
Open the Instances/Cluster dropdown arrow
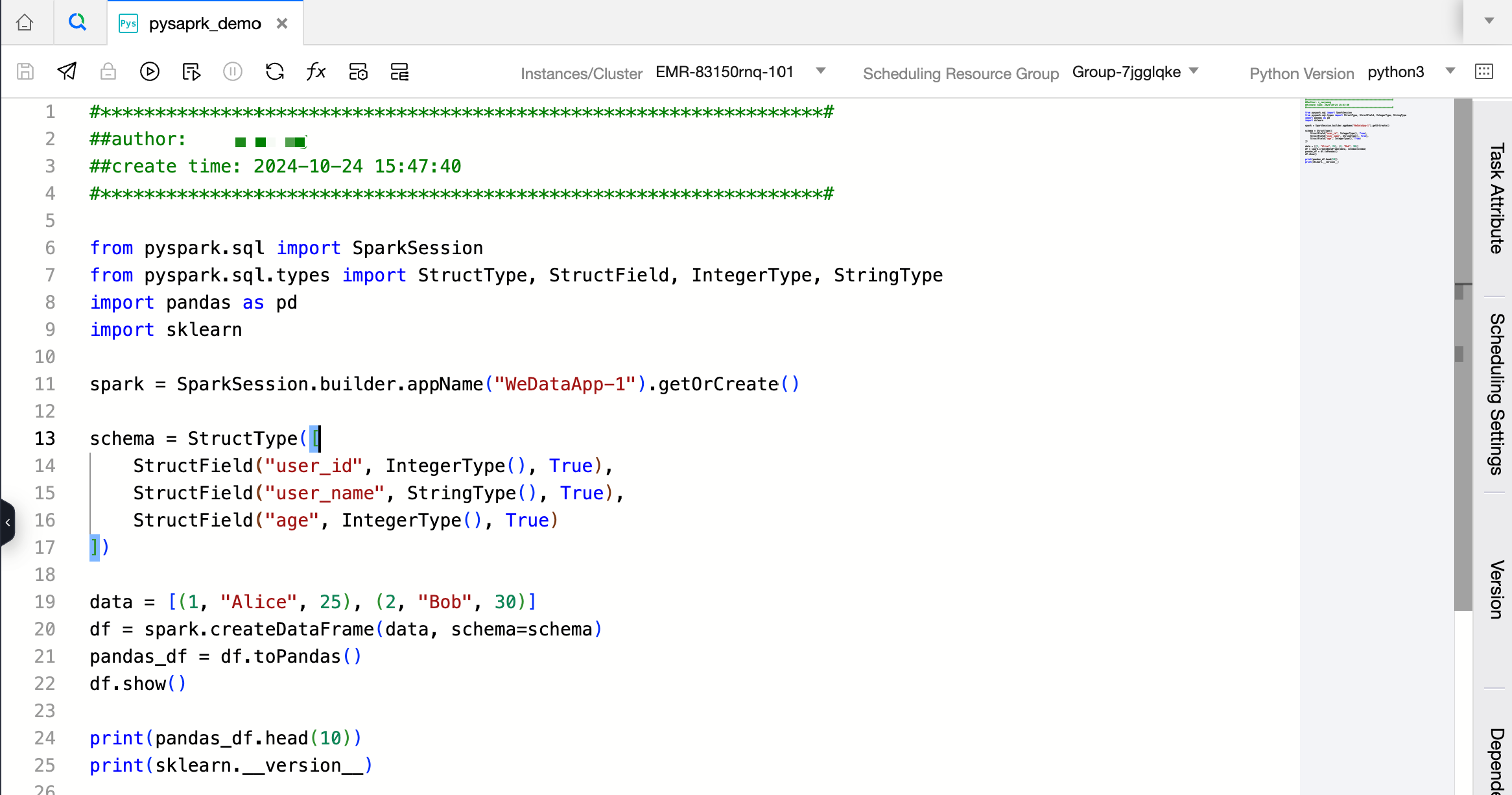(821, 71)
